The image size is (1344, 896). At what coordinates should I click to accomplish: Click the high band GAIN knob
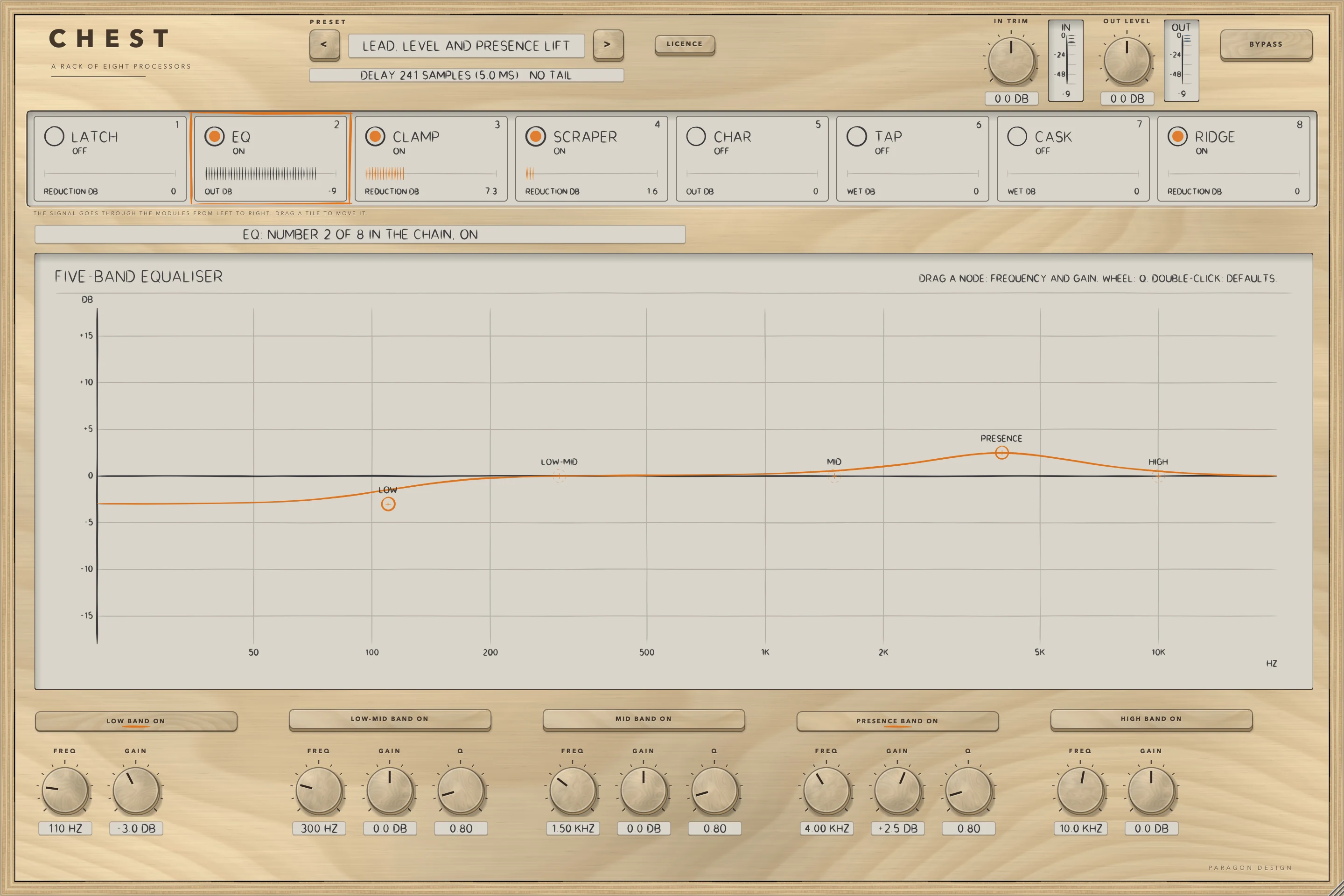(x=1151, y=790)
